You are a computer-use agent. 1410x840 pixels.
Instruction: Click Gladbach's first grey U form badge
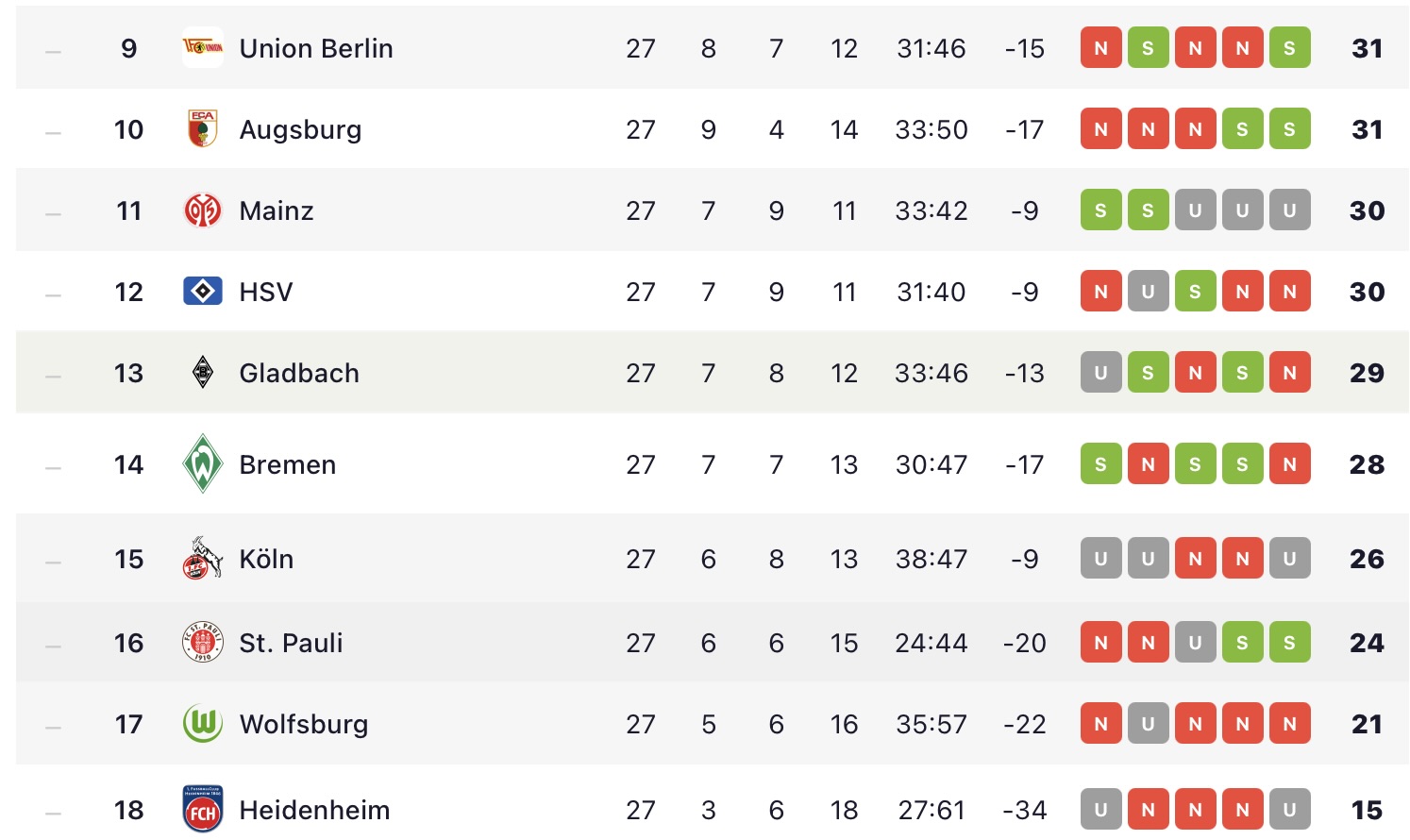1100,373
